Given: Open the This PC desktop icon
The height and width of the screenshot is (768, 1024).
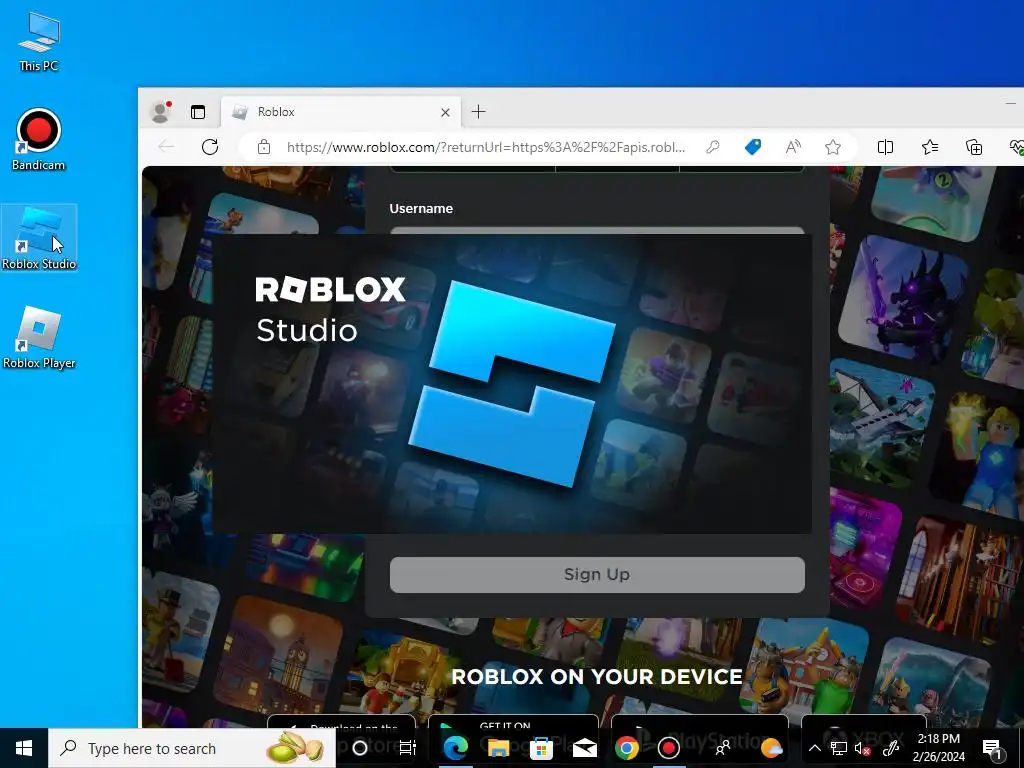Looking at the screenshot, I should [39, 40].
